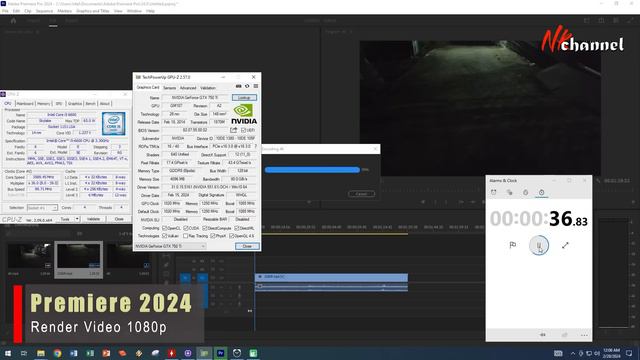
Task: Click the Tools button in CPU-Z
Action: [x=65, y=219]
